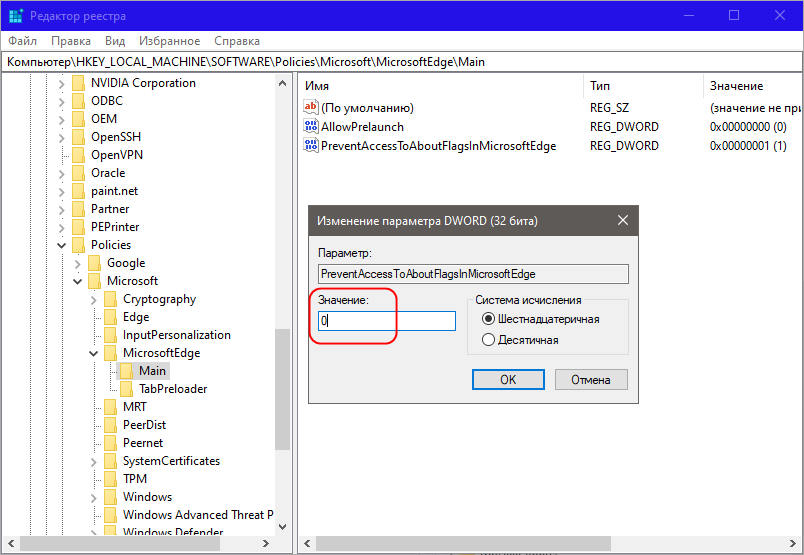Image resolution: width=804 pixels, height=555 pixels.
Task: Expand the NVIDIA Corporation key
Action: tap(62, 84)
